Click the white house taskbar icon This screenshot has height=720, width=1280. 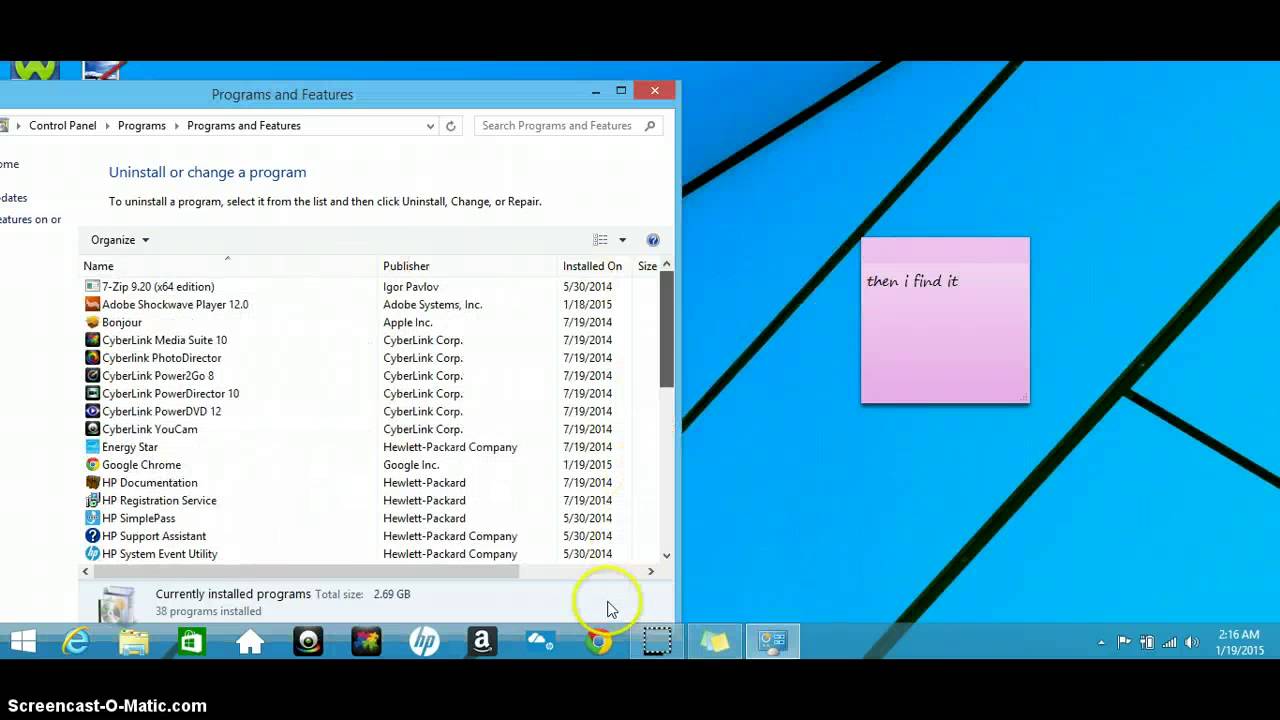pyautogui.click(x=250, y=642)
